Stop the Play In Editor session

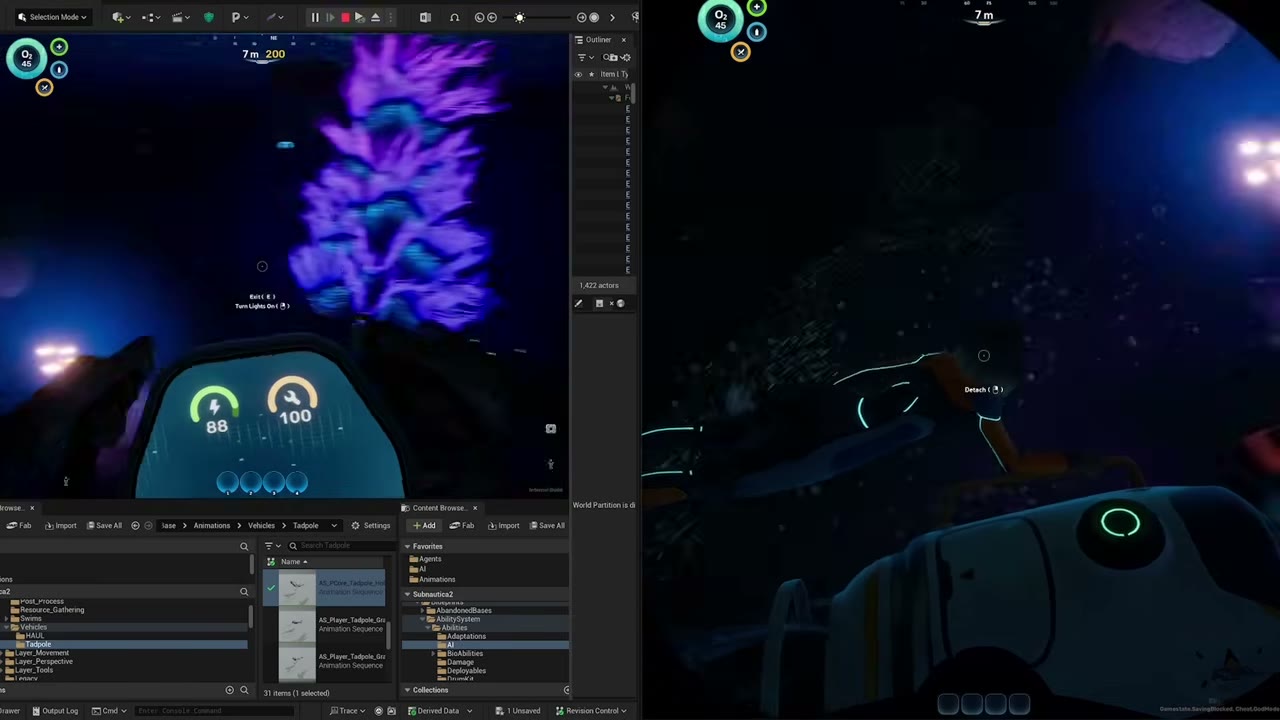coord(344,17)
